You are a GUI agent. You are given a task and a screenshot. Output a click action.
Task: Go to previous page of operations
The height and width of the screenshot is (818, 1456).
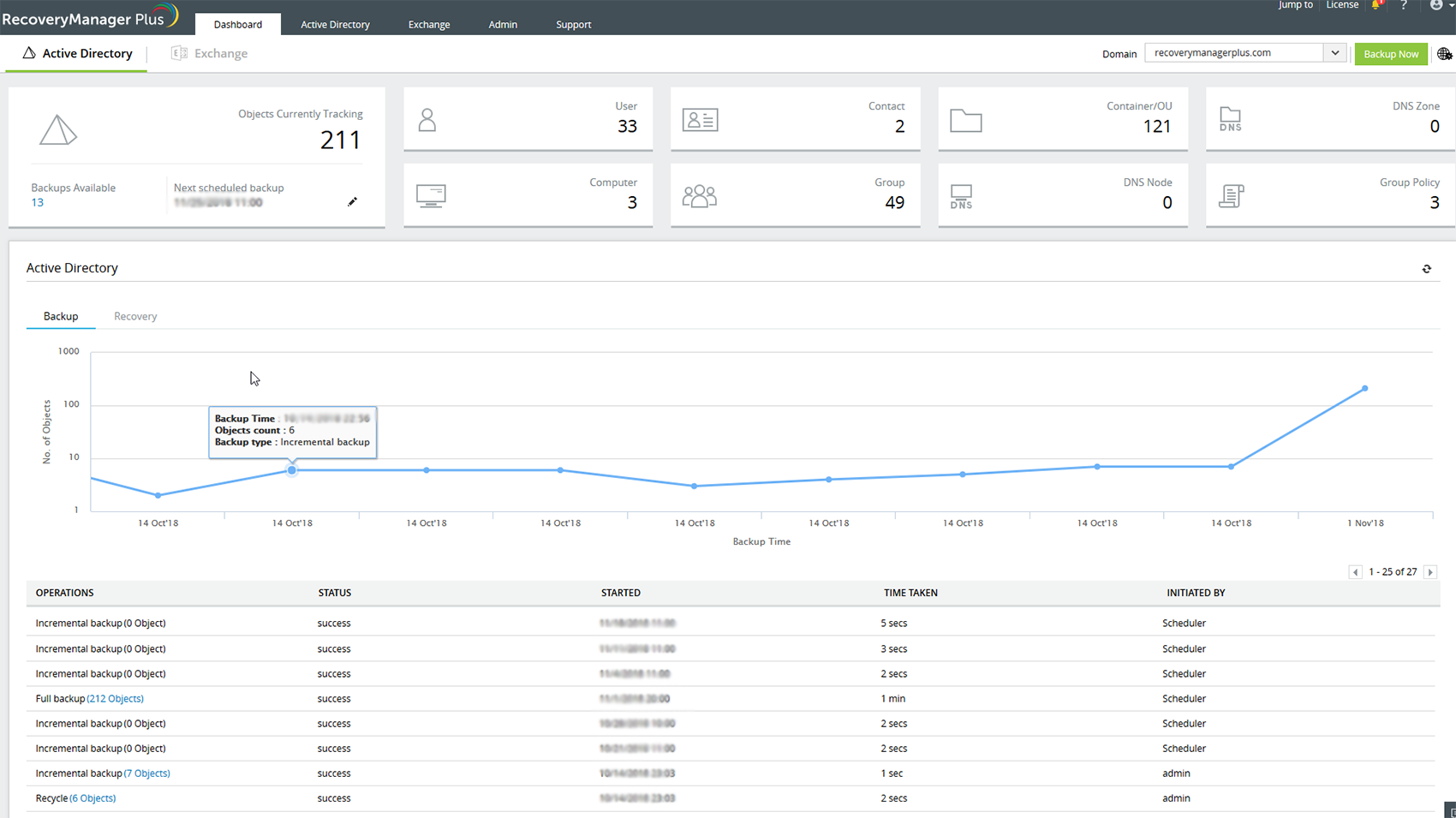(x=1355, y=572)
